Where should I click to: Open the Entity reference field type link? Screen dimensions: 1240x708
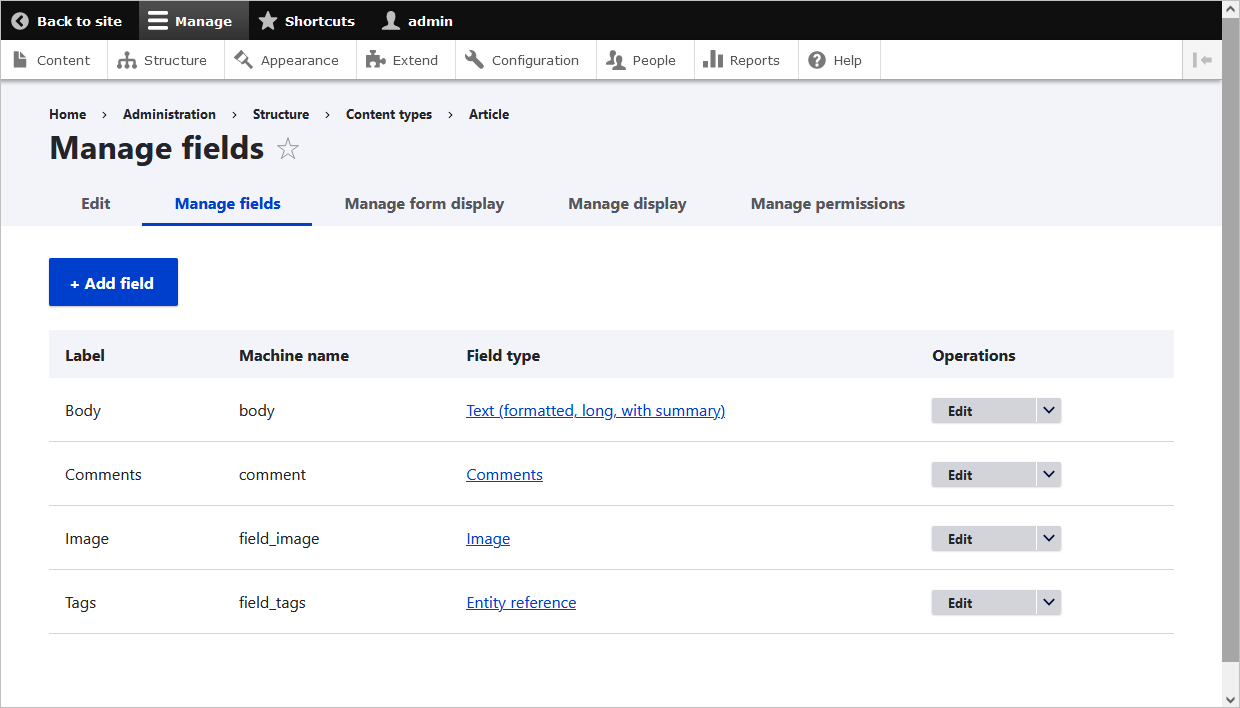tap(521, 602)
